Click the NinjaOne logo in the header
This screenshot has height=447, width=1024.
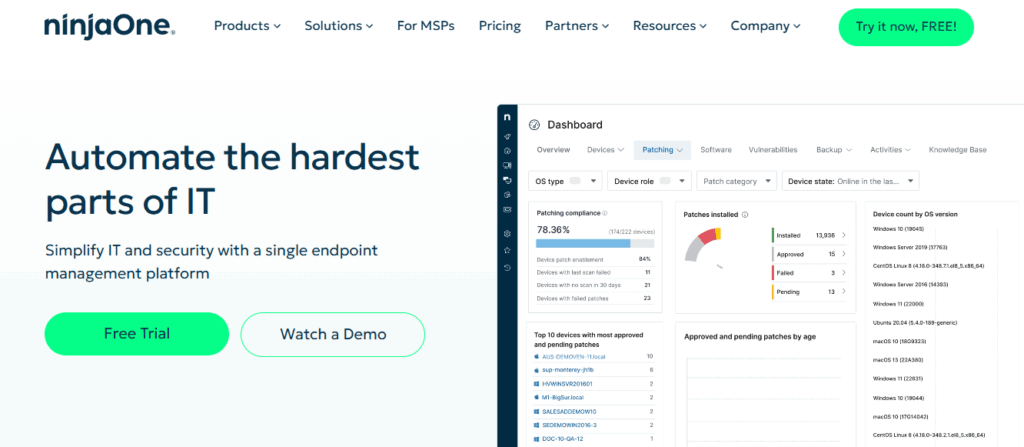click(x=110, y=27)
